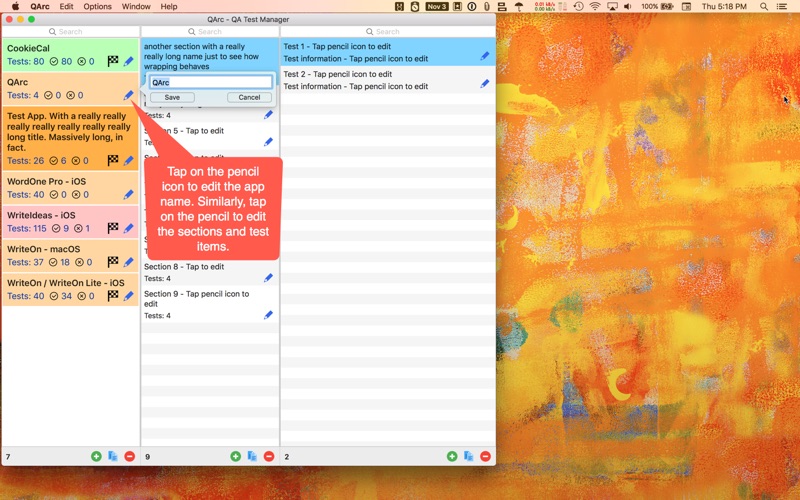The image size is (800, 500).
Task: Select the Test App with long title
Action: 70,138
